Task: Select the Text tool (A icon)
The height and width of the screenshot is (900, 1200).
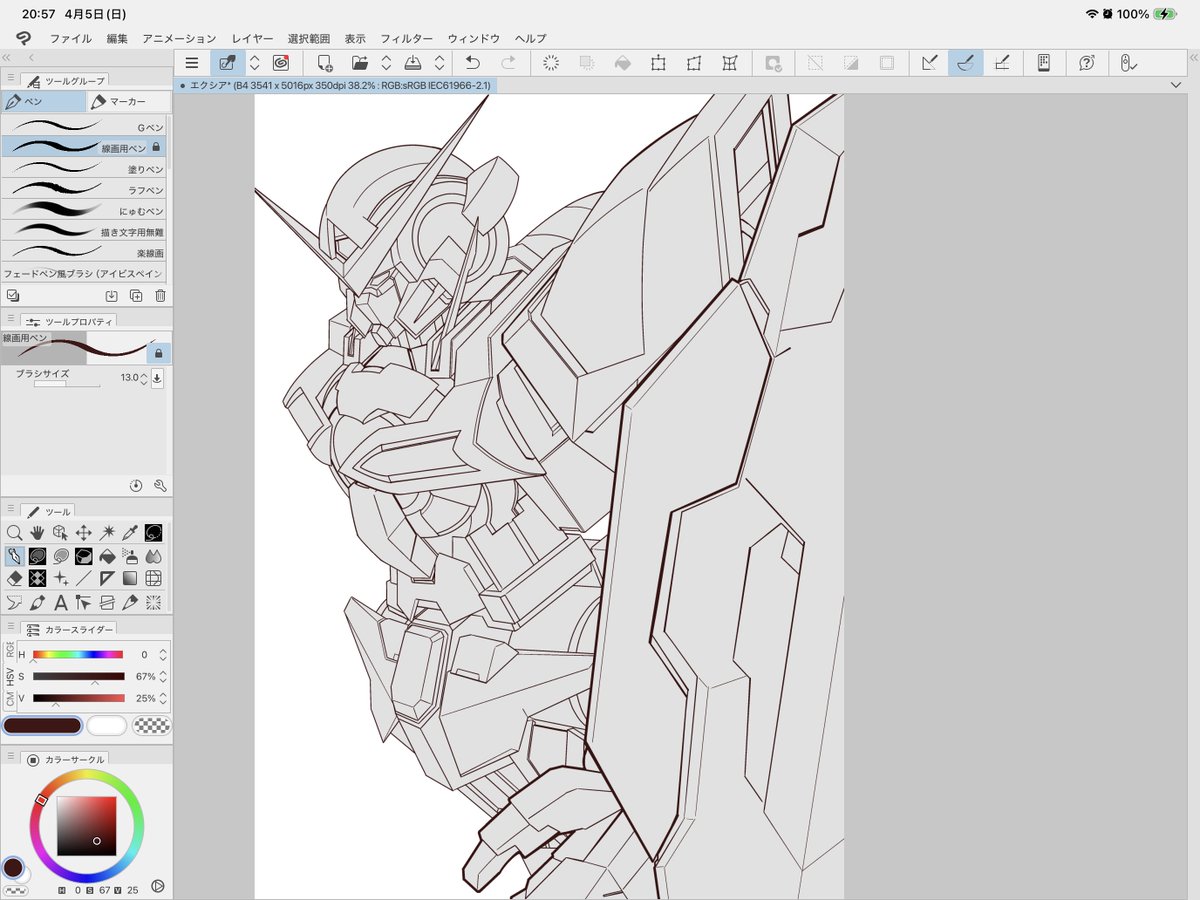Action: (x=60, y=602)
